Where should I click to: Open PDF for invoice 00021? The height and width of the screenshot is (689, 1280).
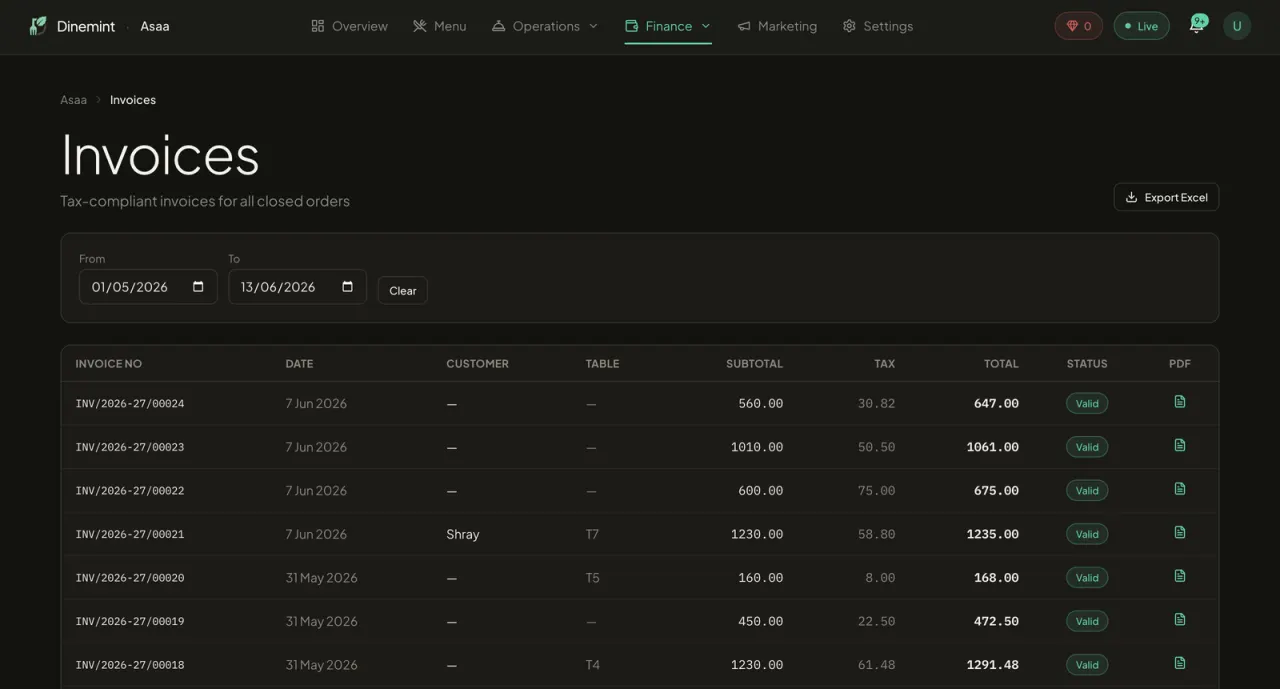tap(1180, 532)
